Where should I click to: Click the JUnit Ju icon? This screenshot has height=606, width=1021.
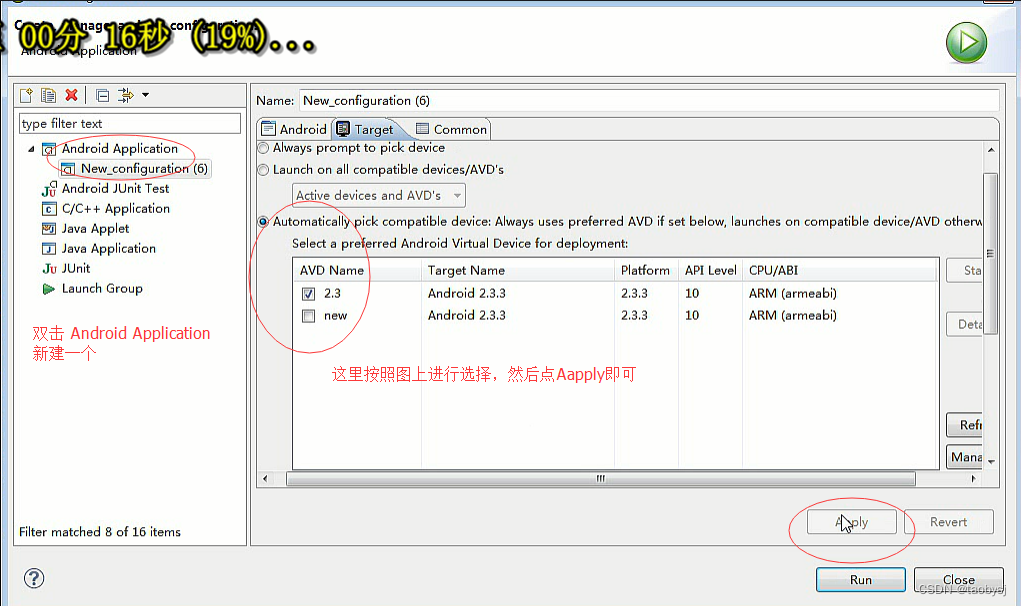pos(49,269)
